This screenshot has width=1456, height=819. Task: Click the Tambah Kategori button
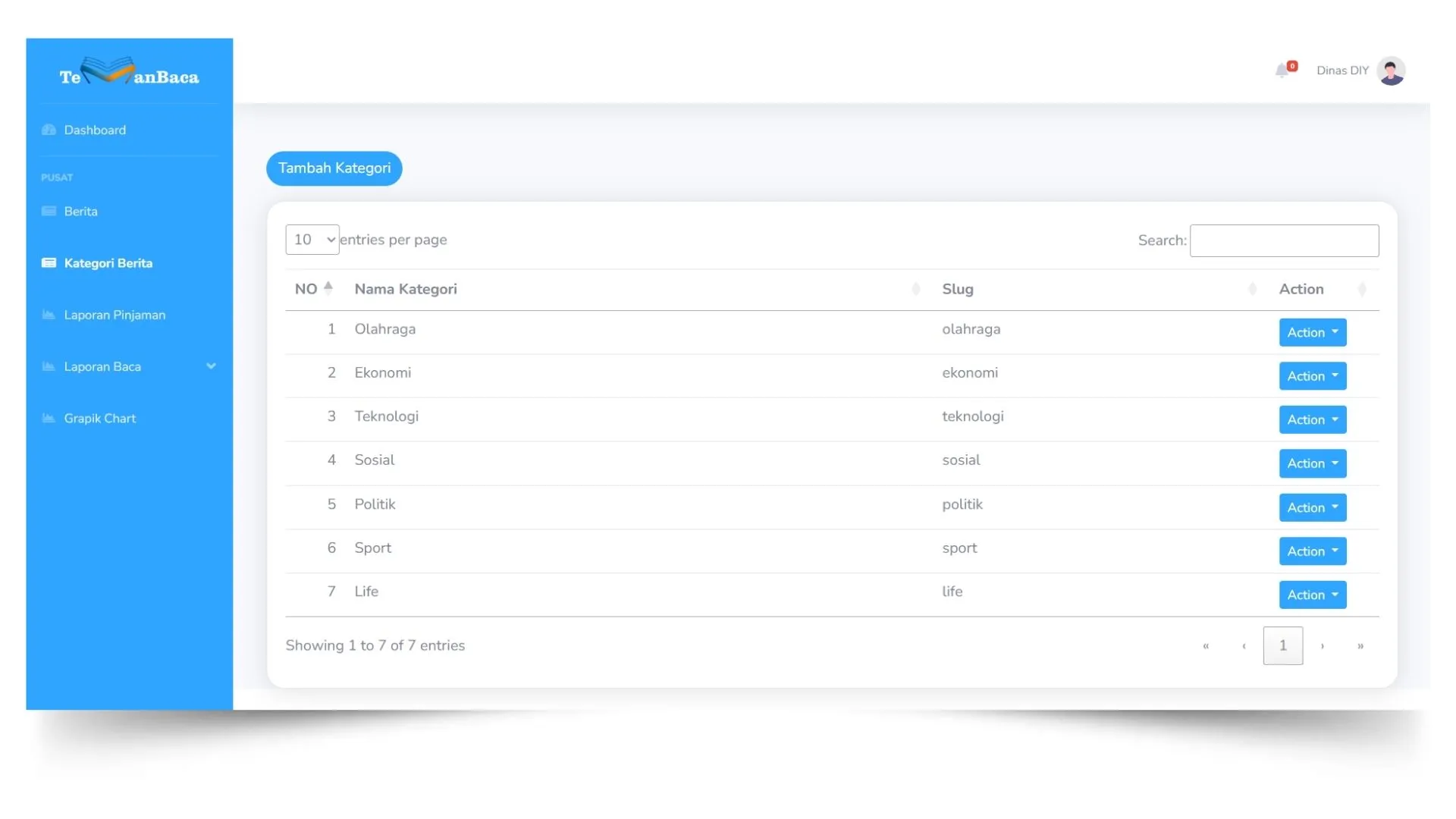click(334, 168)
